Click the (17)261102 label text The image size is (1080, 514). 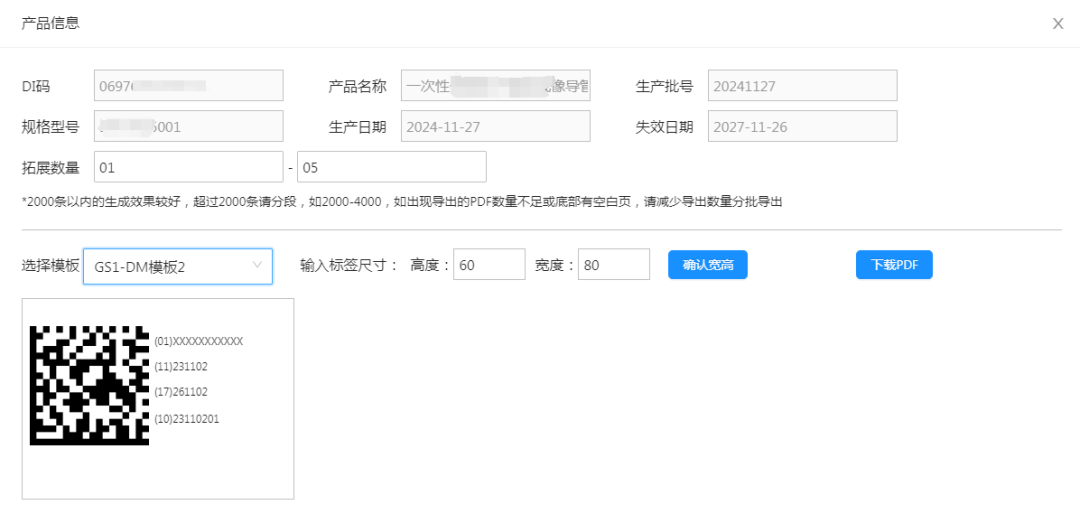coord(181,392)
